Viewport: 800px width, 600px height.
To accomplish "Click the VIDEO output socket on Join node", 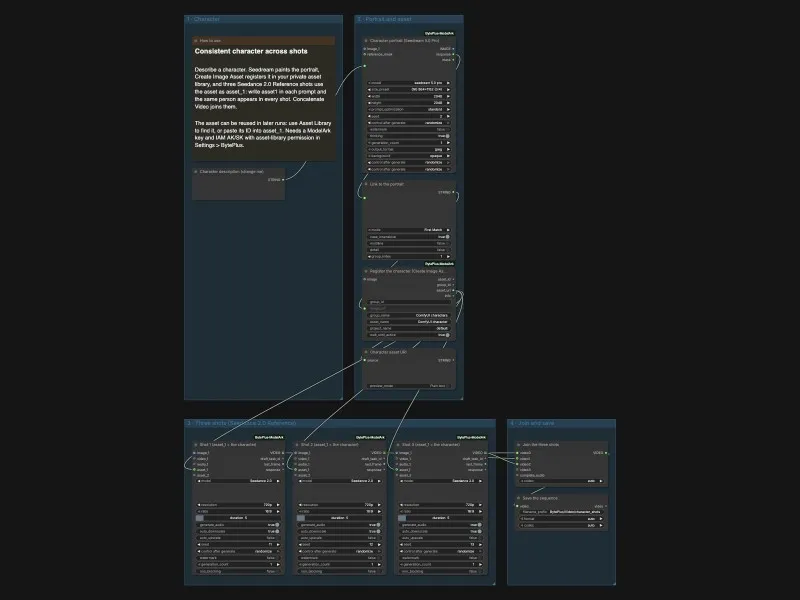I will tap(606, 453).
